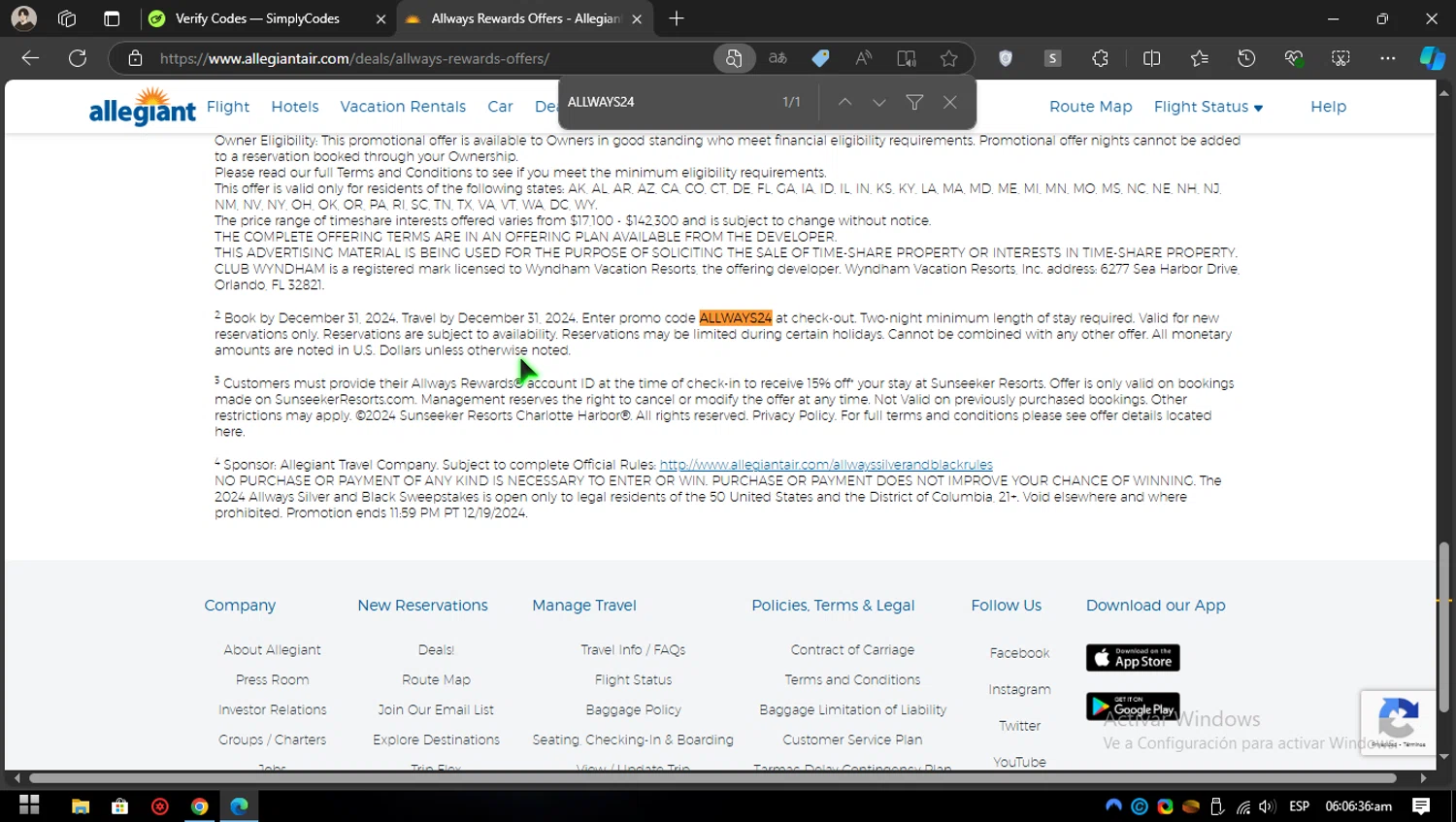Viewport: 1456px width, 822px height.
Task: Open the Facebook footer link
Action: [x=1019, y=653]
